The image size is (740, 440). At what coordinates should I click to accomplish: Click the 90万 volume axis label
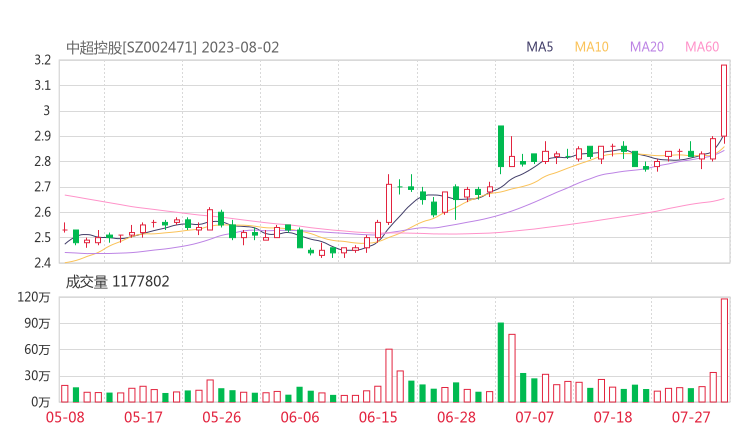37,323
